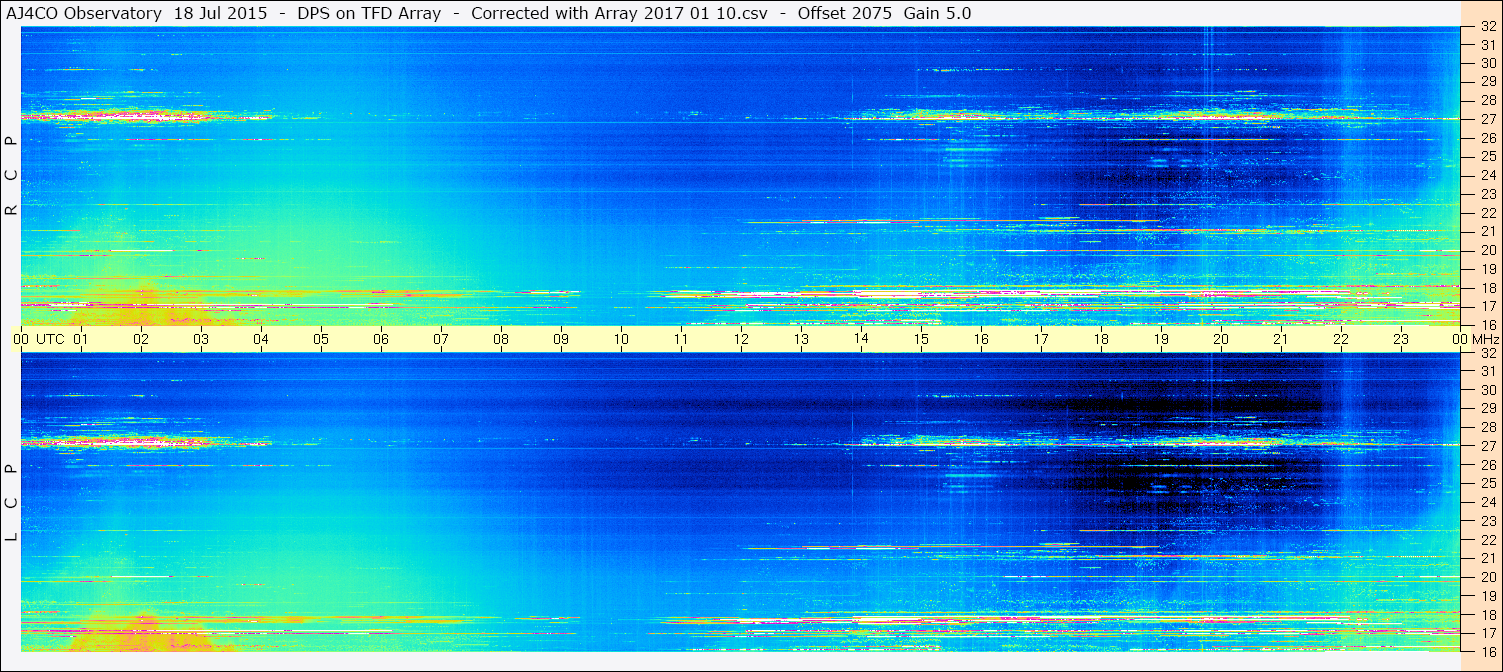Select hour 02 on the UTC axis

(141, 339)
